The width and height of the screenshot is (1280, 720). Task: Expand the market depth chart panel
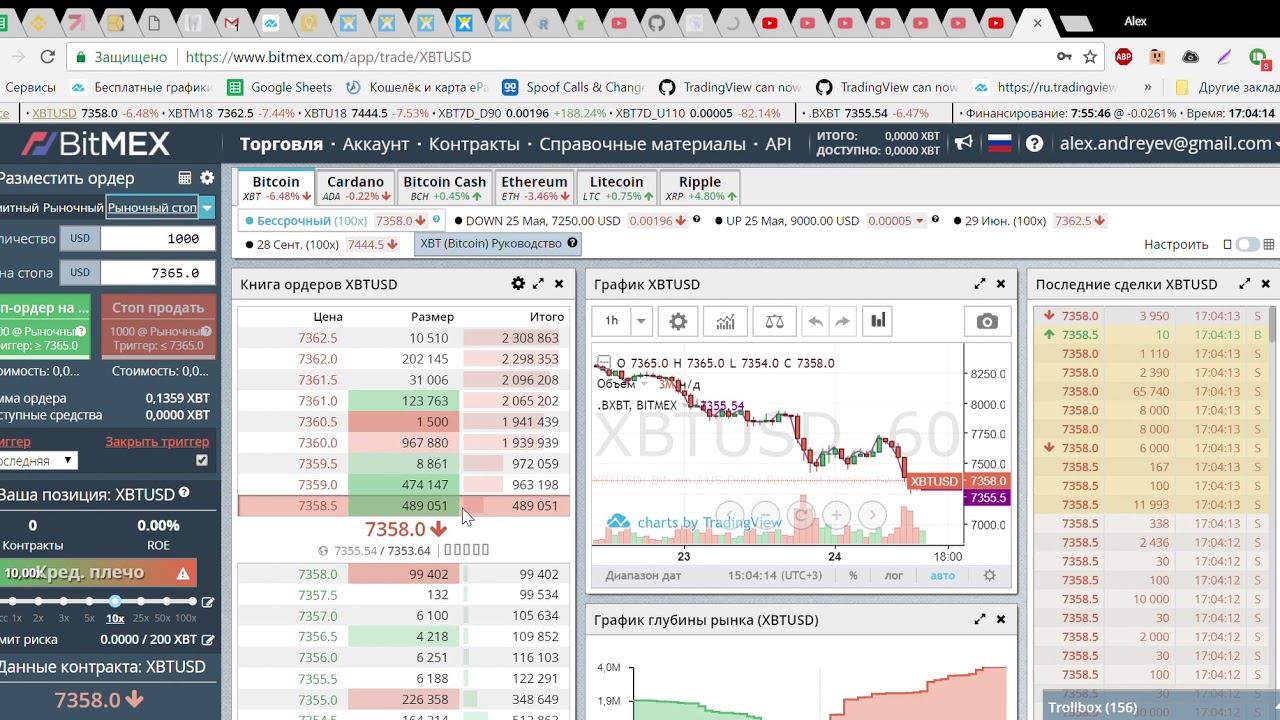click(980, 620)
